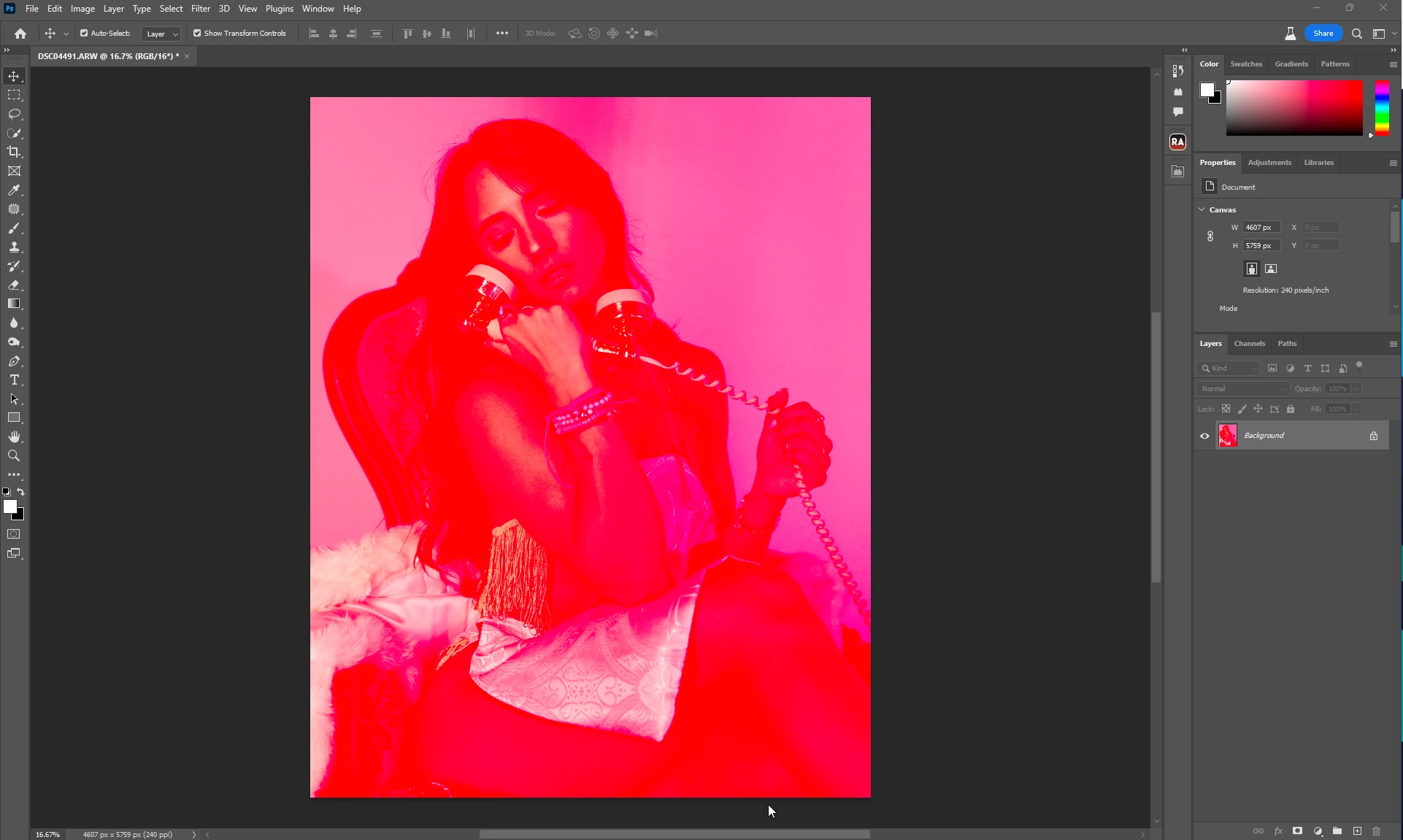Uncheck Auto-Select checkbox
Image resolution: width=1403 pixels, height=840 pixels.
point(84,33)
